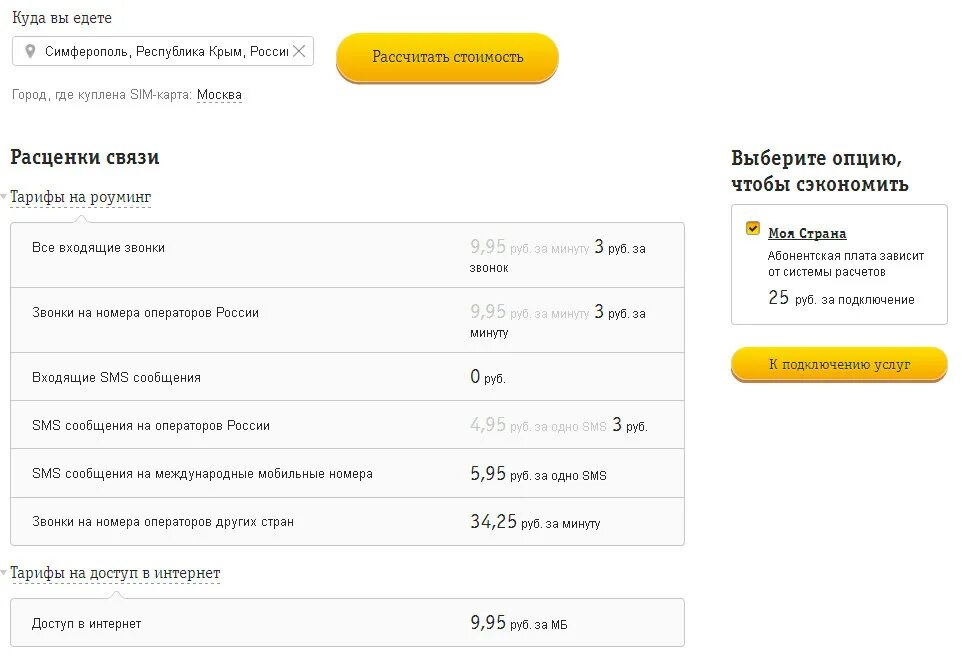Select the SMS сообщения на операторов России row
The height and width of the screenshot is (658, 962).
click(347, 425)
